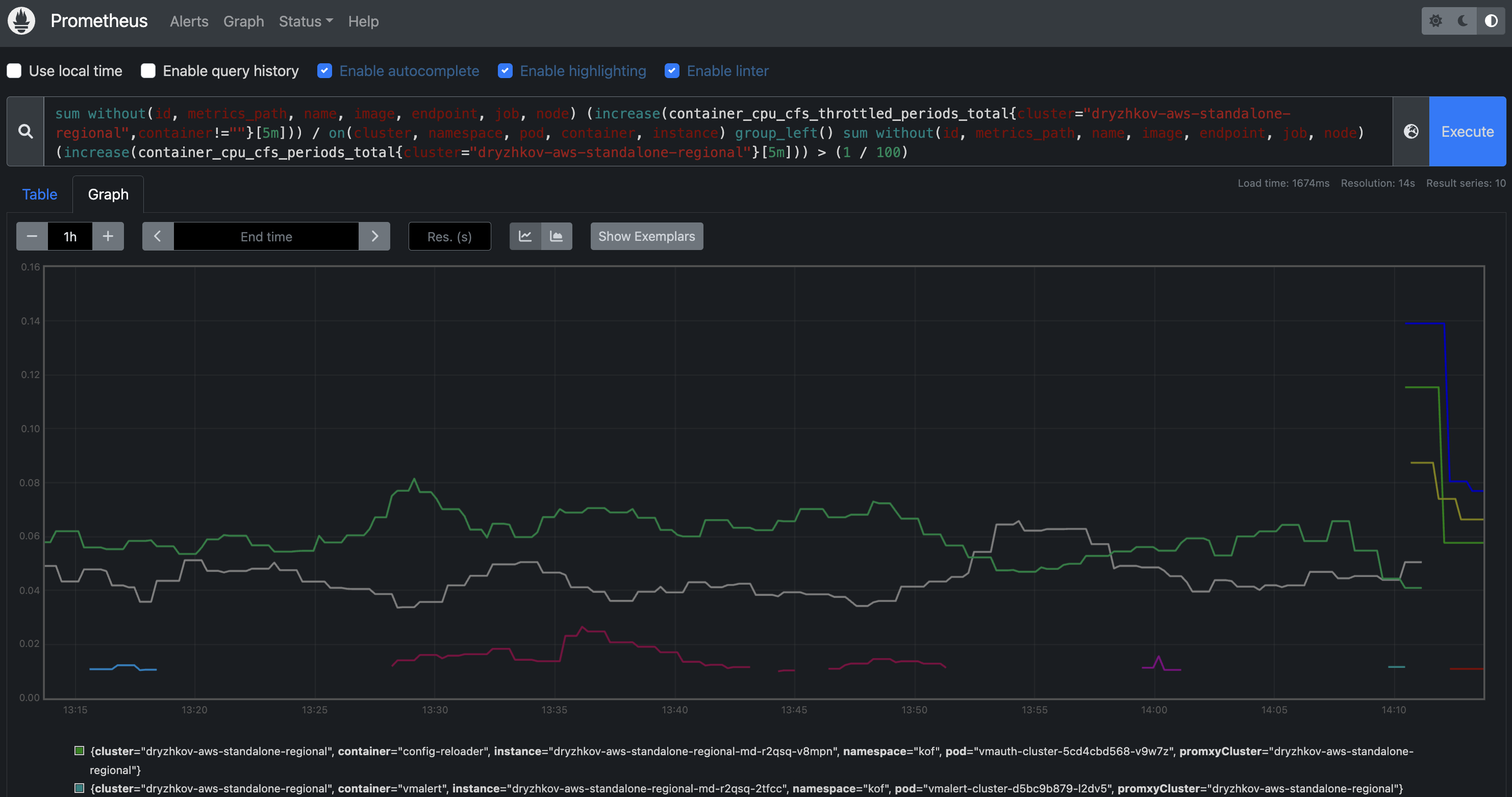Enable Use local time checkbox

[x=14, y=71]
